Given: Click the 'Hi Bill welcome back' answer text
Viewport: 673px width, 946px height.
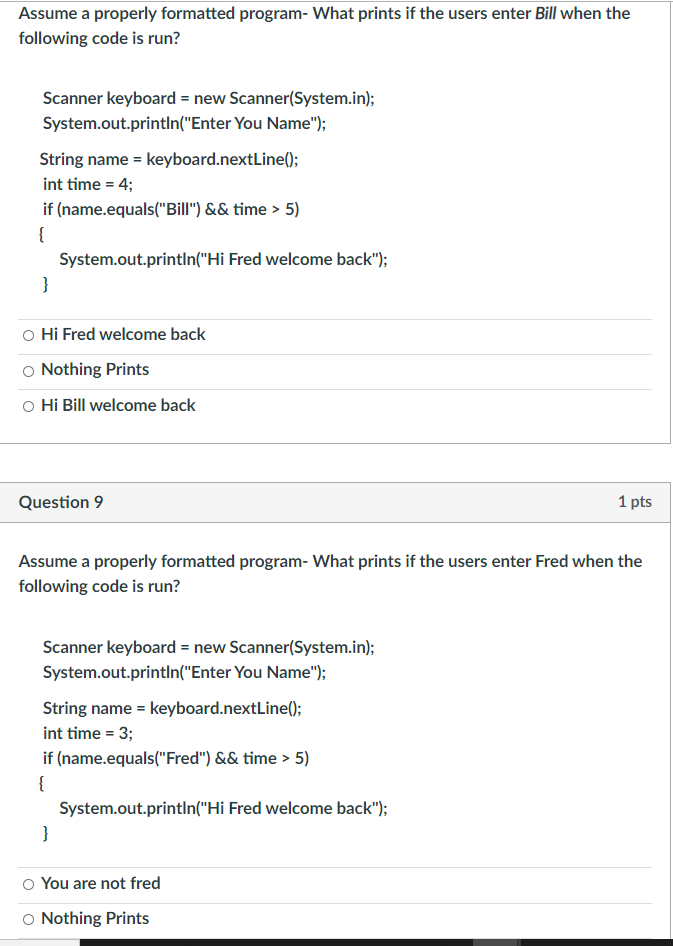Looking at the screenshot, I should [x=117, y=405].
